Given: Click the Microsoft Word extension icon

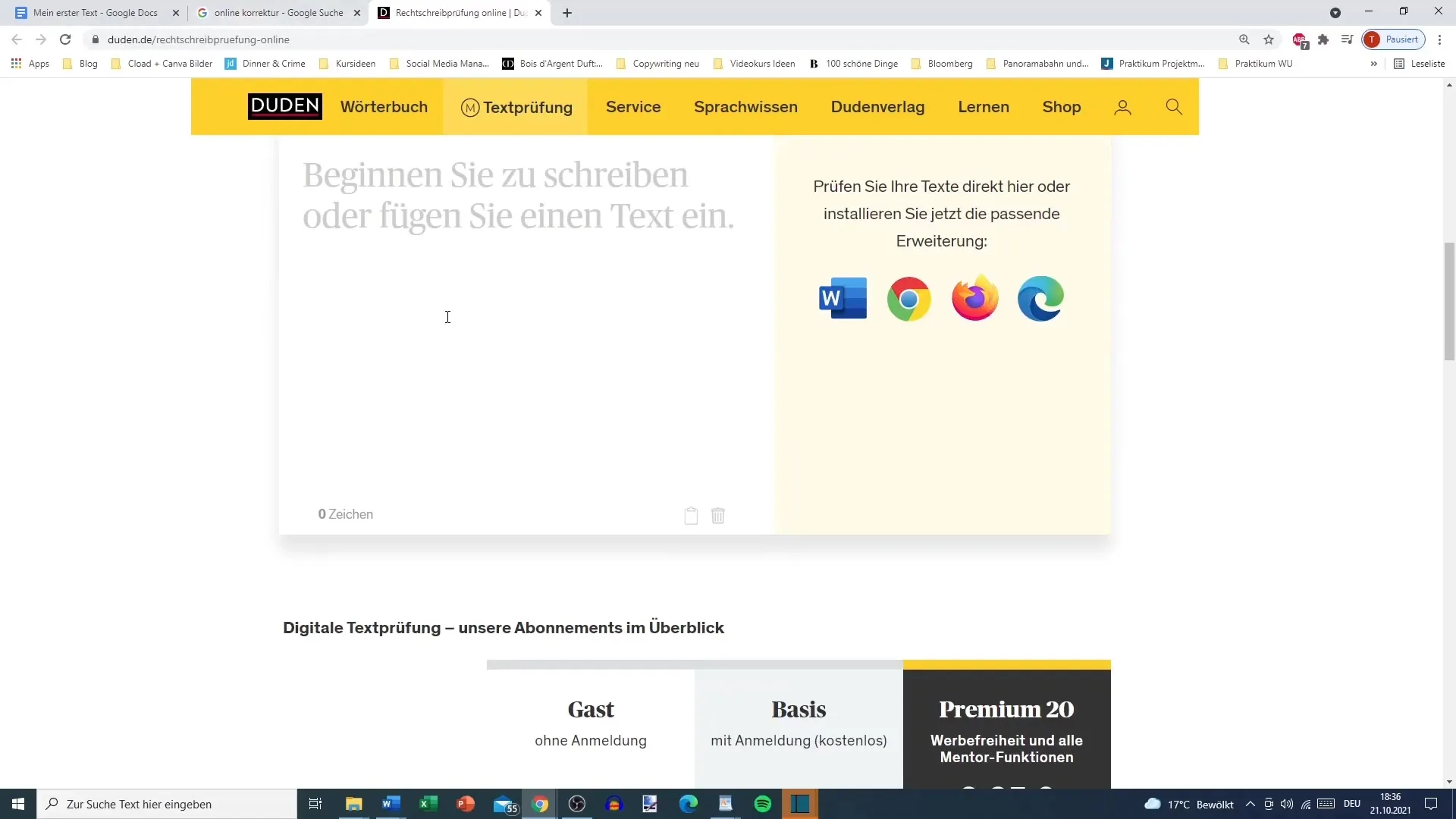Looking at the screenshot, I should pos(843,298).
